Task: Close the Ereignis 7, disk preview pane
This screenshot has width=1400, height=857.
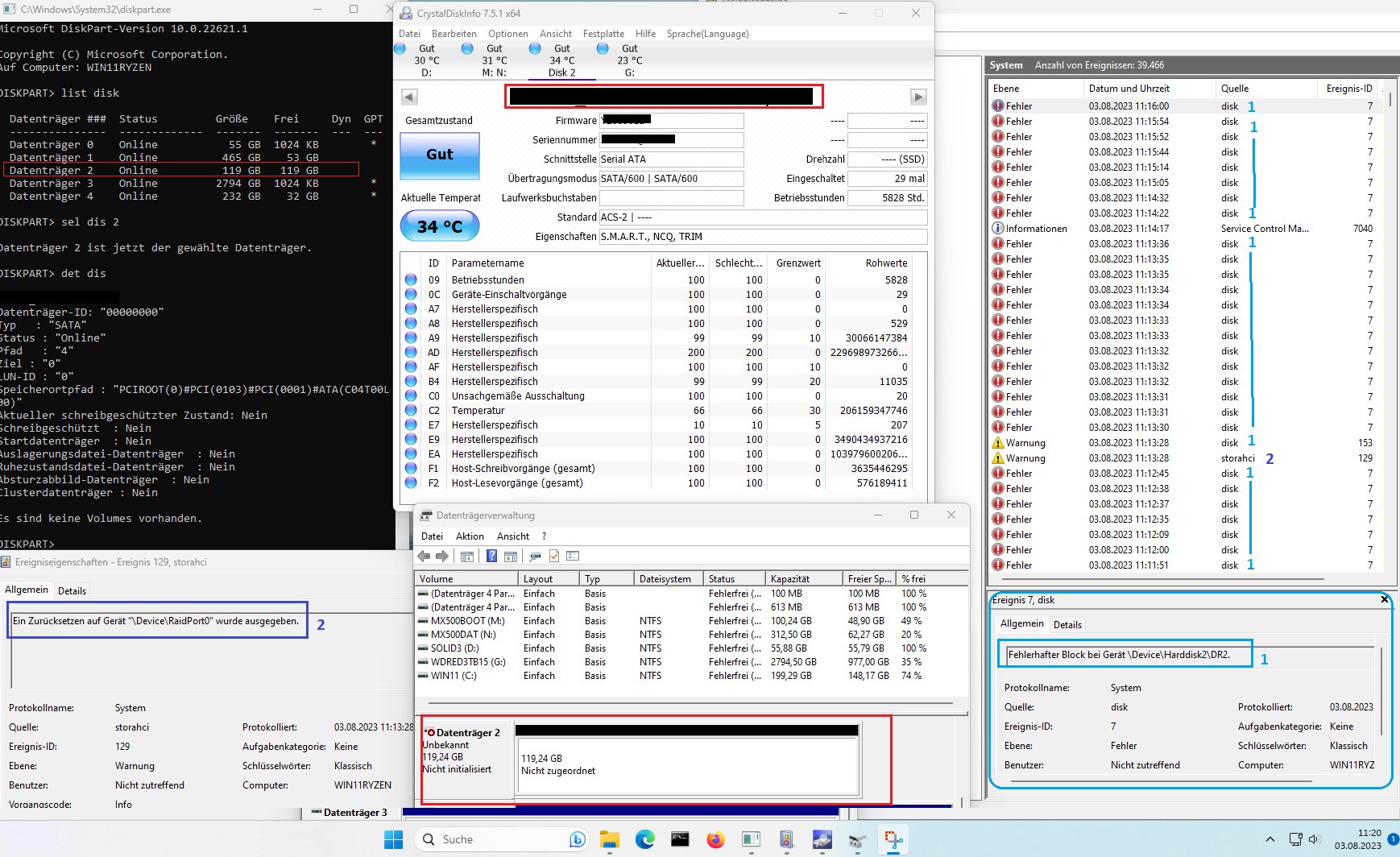Action: point(1385,599)
